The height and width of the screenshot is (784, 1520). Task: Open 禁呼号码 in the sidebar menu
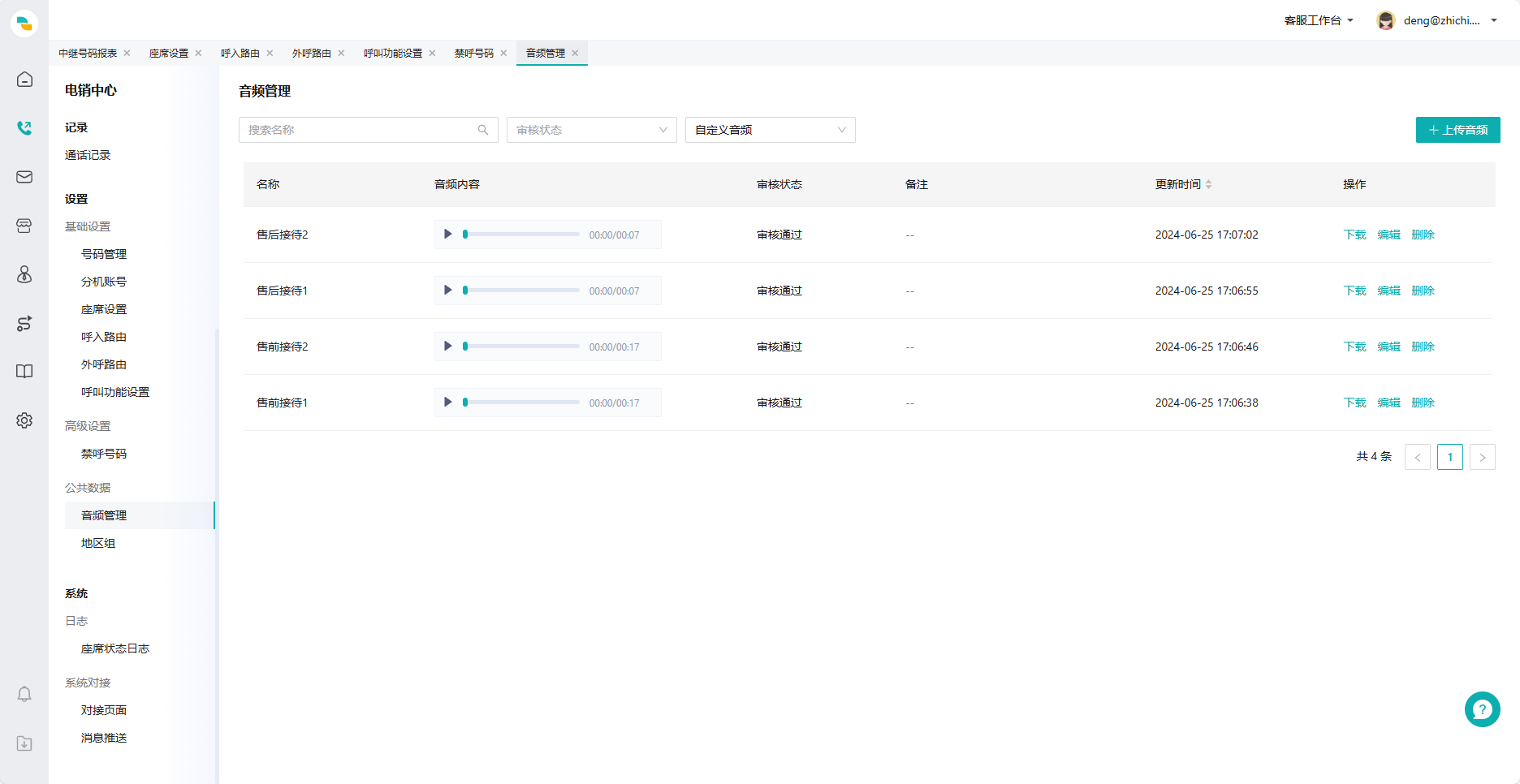click(104, 454)
